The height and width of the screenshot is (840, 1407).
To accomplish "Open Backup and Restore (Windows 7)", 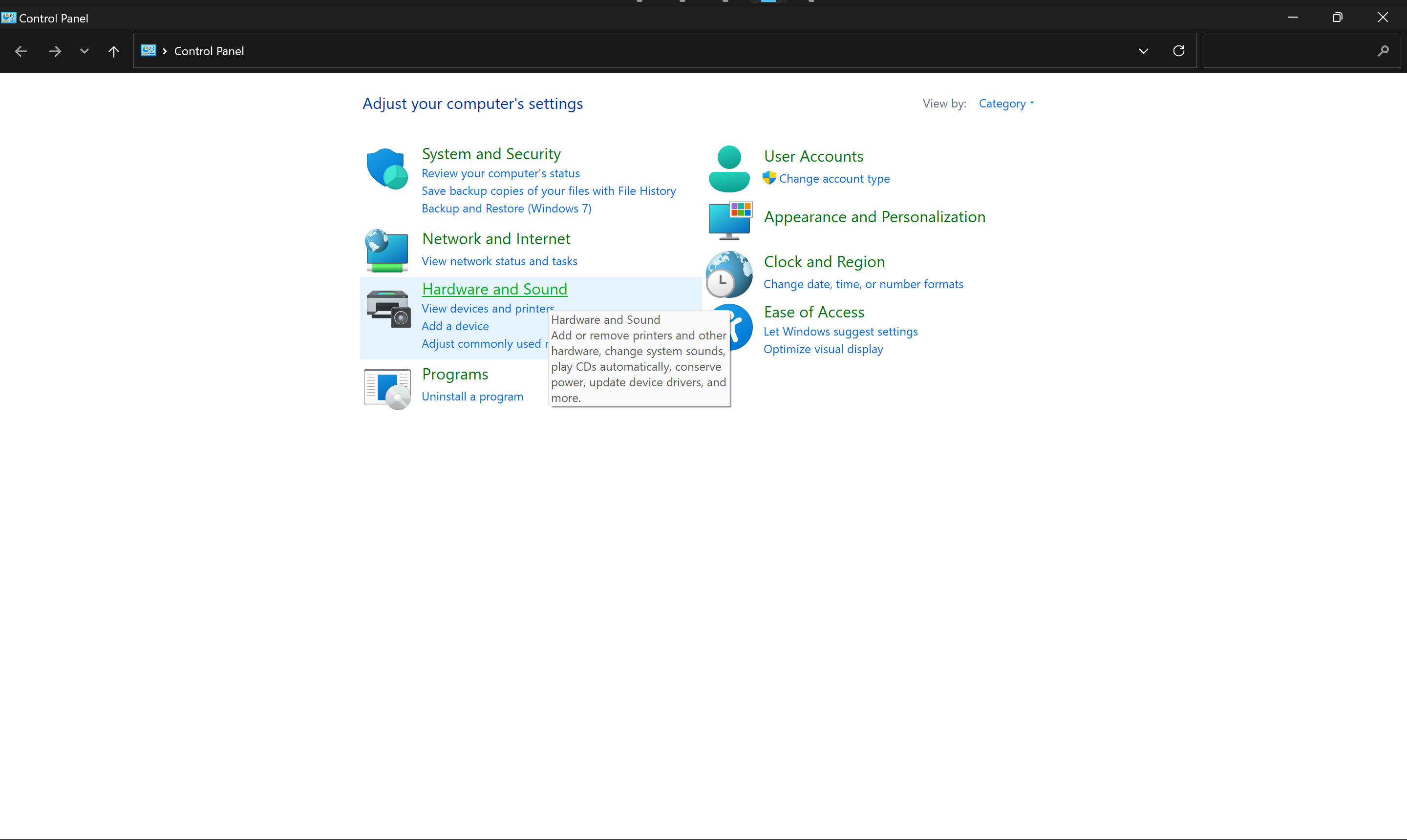I will (x=506, y=209).
